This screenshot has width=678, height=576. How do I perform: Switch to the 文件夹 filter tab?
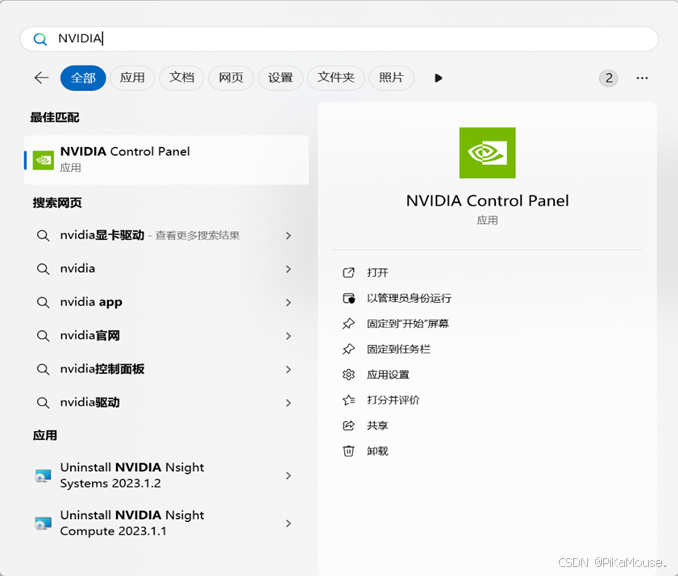click(336, 78)
